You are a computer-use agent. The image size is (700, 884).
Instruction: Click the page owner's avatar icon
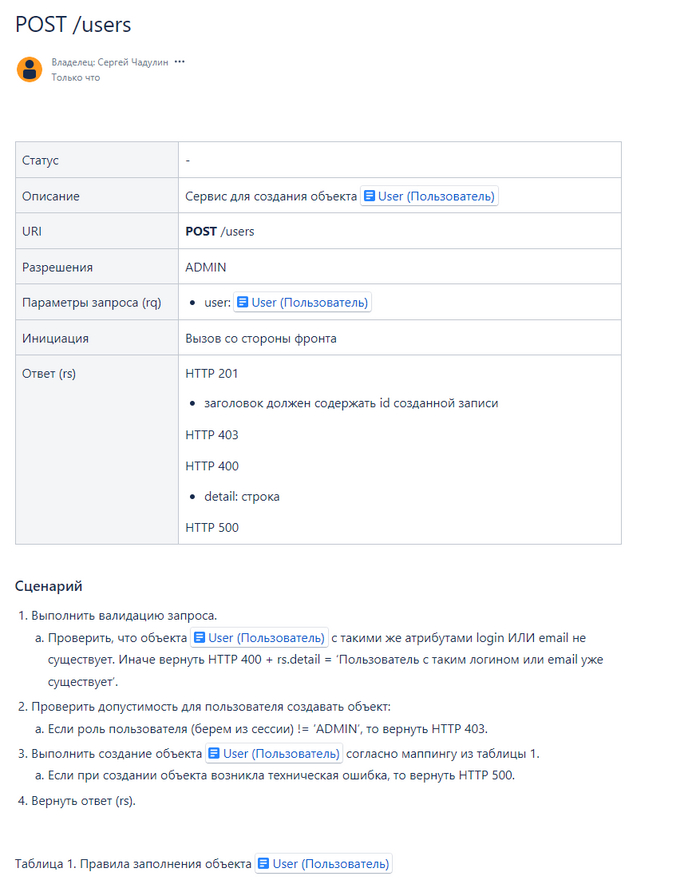(x=29, y=69)
